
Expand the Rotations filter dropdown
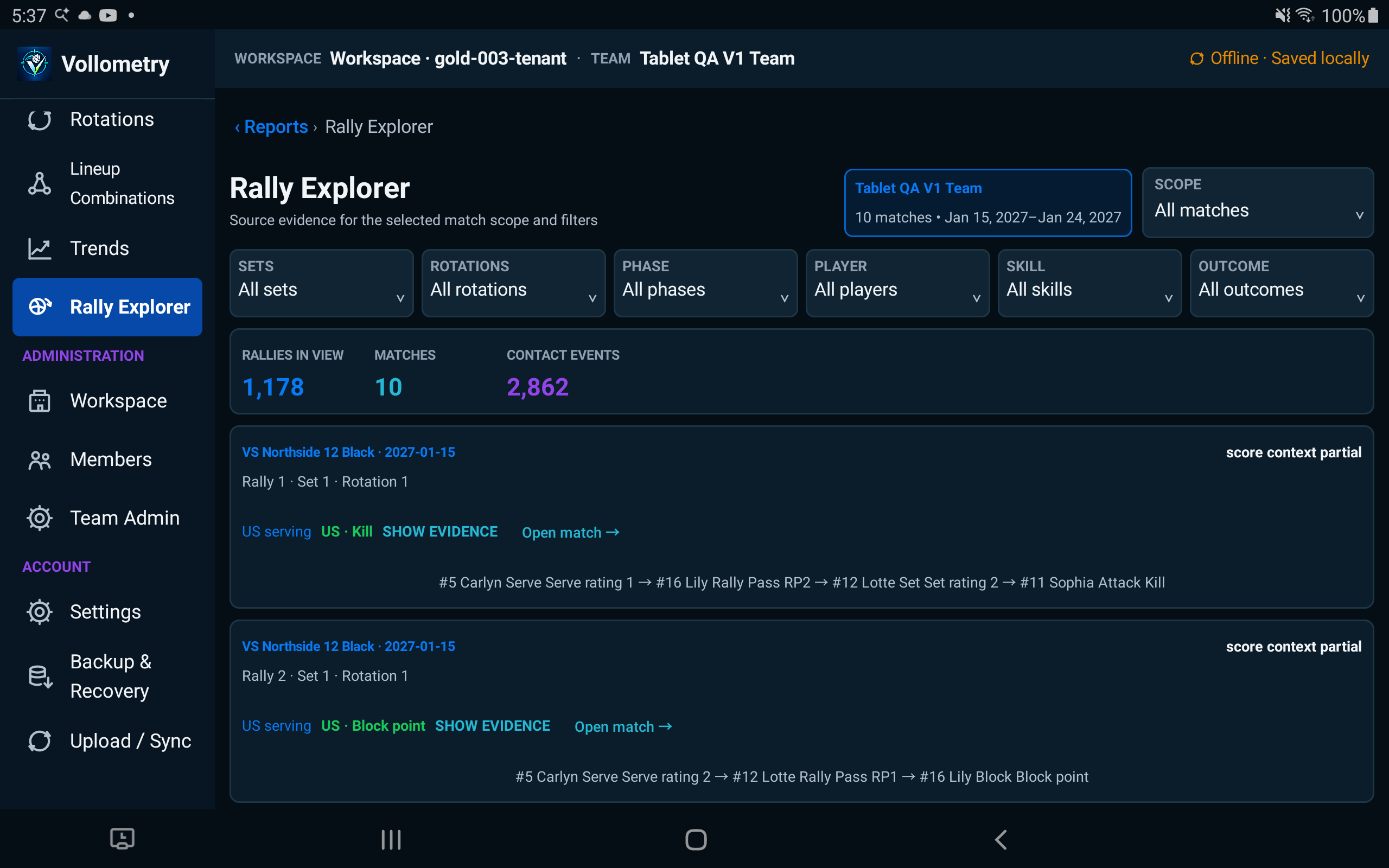[x=514, y=283]
